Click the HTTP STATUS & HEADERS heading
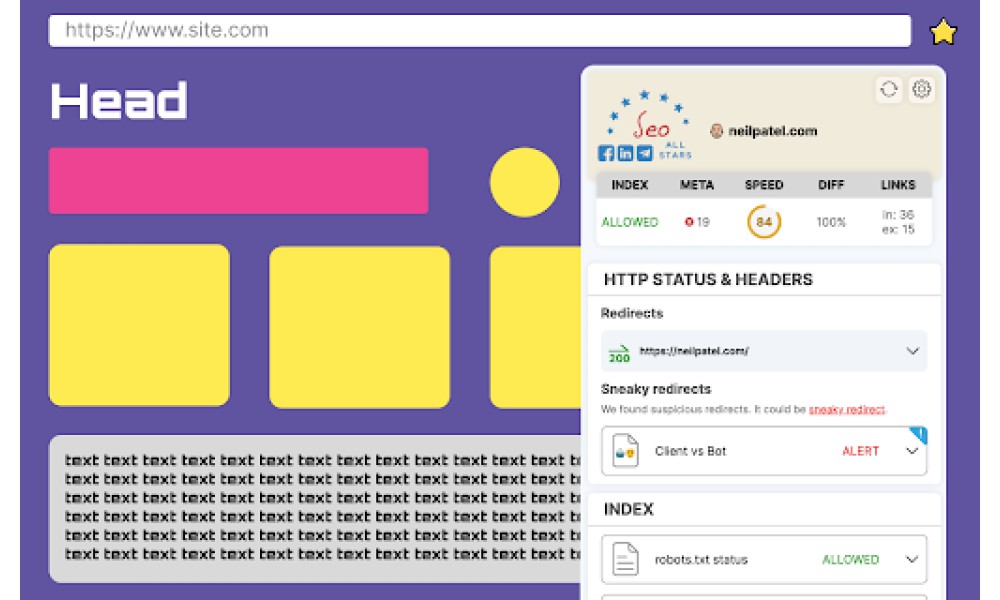This screenshot has height=600, width=1000. (x=708, y=279)
